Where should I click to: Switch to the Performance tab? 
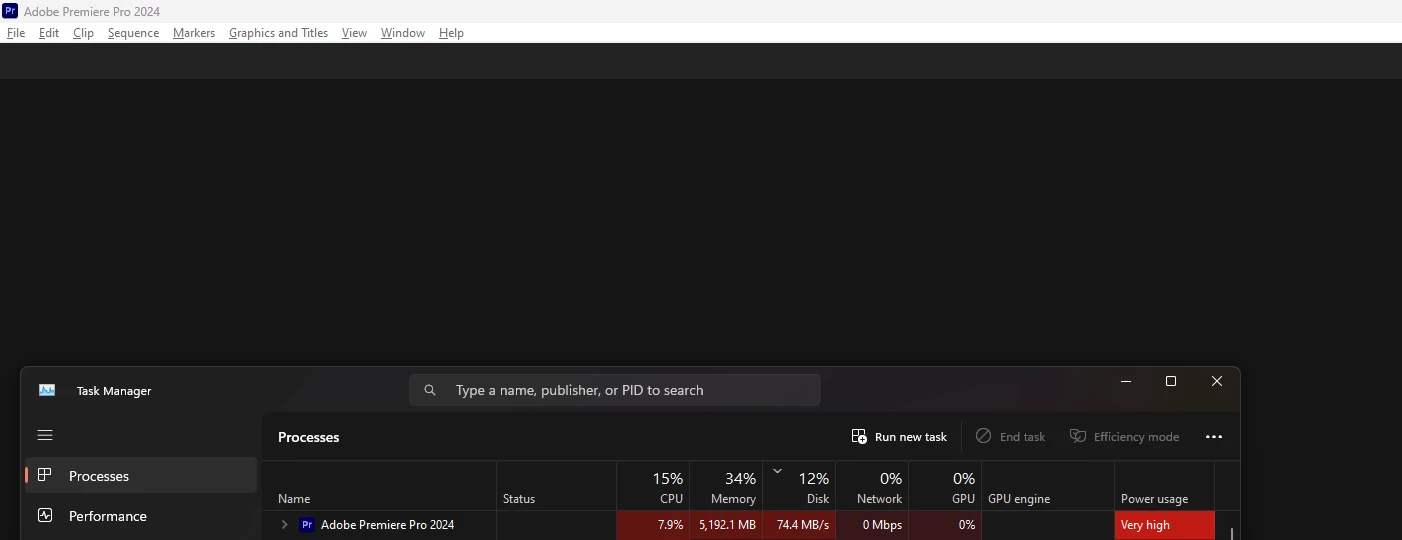pos(141,516)
